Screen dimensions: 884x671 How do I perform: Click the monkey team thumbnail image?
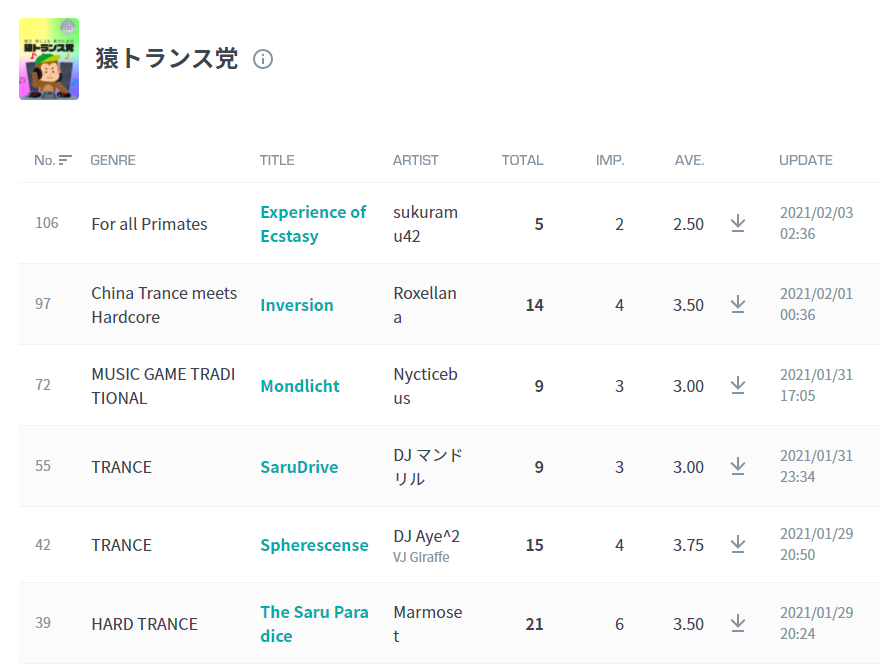[x=49, y=59]
